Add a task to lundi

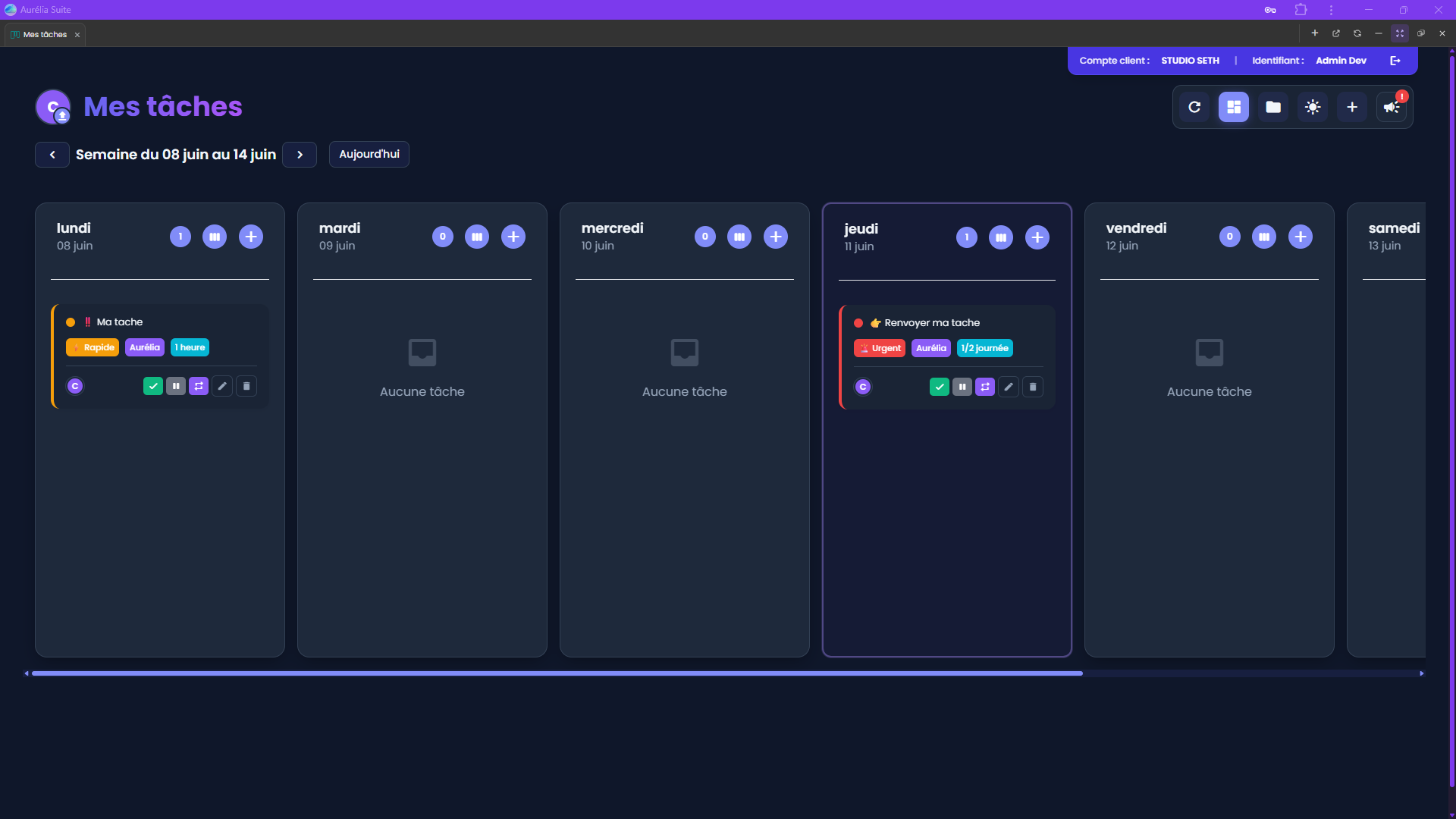point(251,237)
